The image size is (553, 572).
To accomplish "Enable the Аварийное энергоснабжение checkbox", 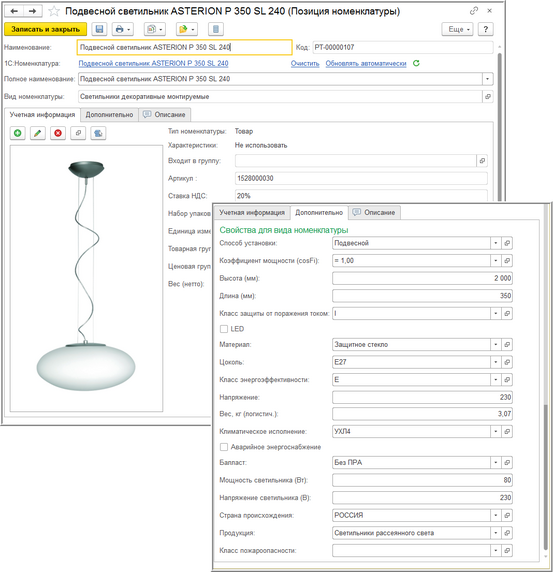I will click(x=224, y=447).
